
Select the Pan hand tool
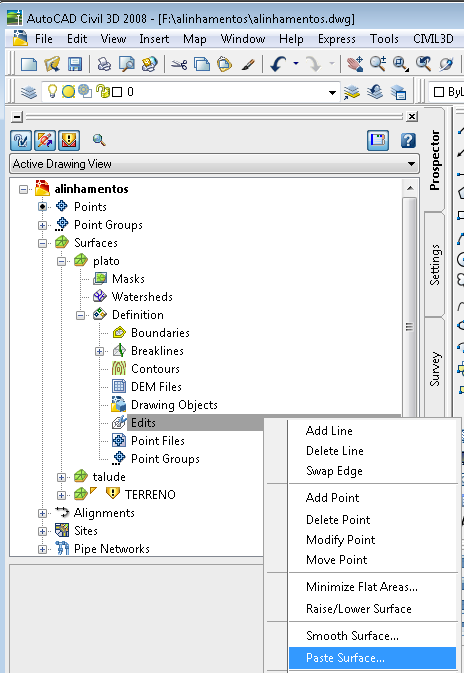tap(355, 64)
